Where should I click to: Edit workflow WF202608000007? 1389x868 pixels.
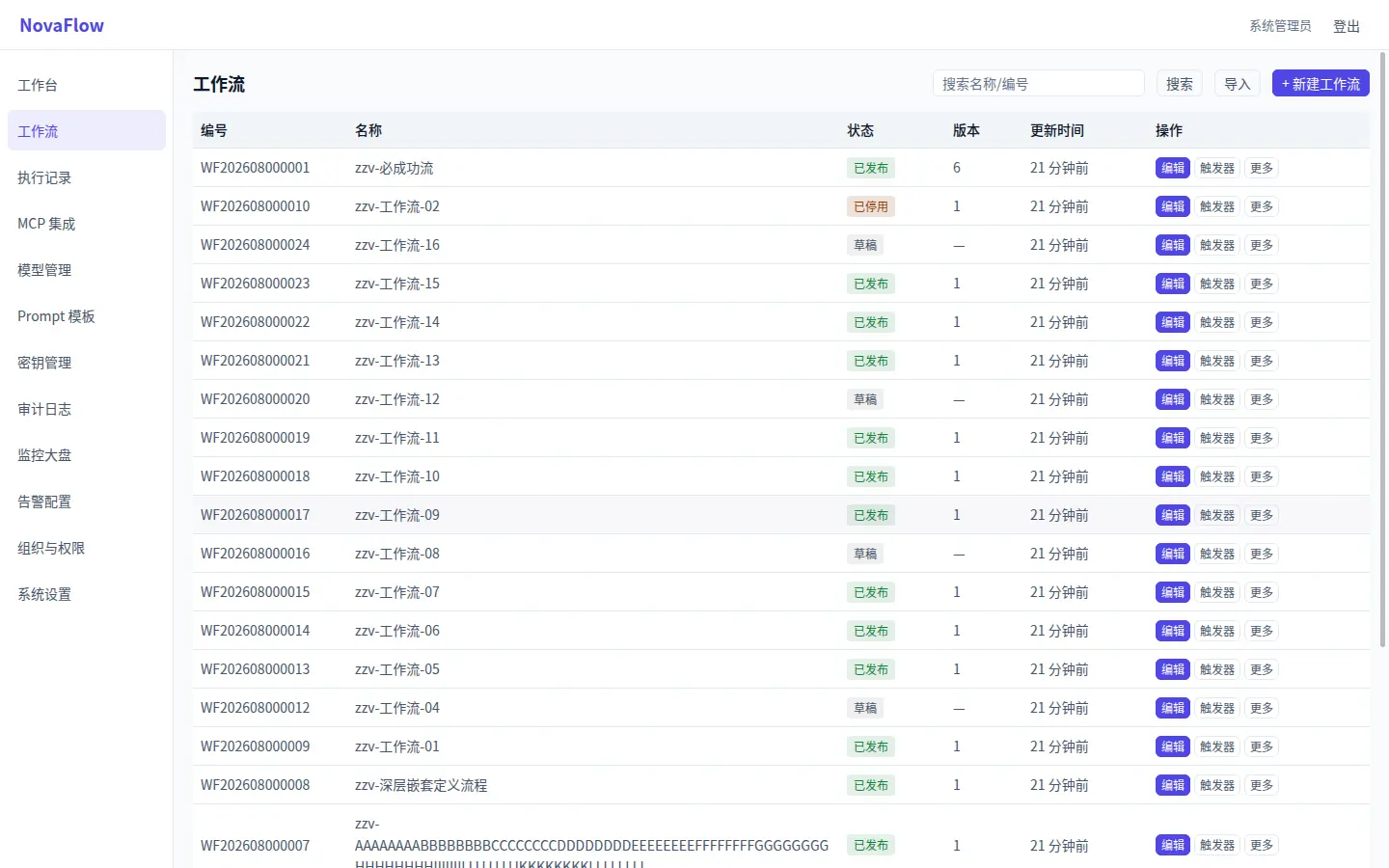coord(1173,845)
